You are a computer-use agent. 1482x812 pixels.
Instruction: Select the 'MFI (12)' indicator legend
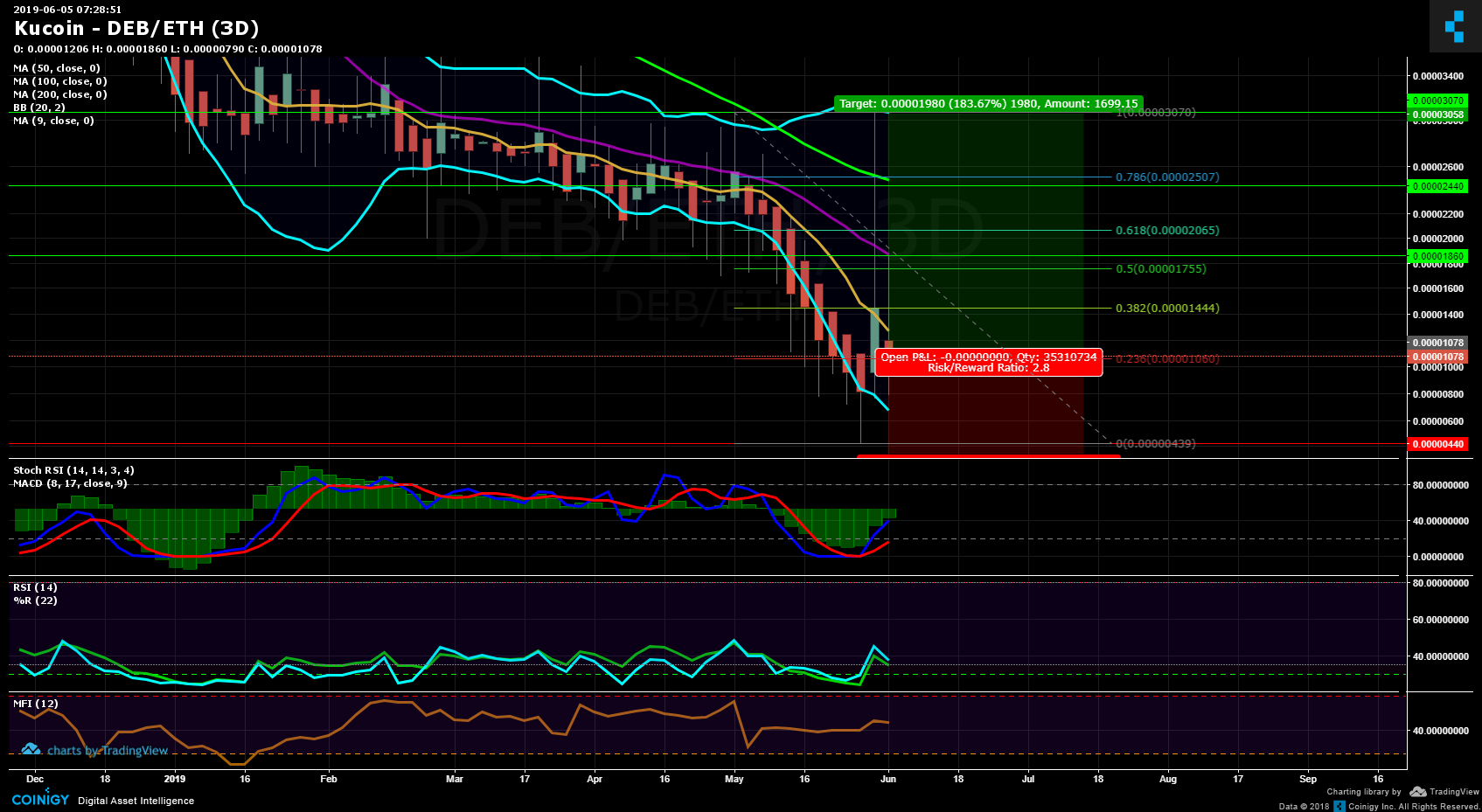coord(36,704)
